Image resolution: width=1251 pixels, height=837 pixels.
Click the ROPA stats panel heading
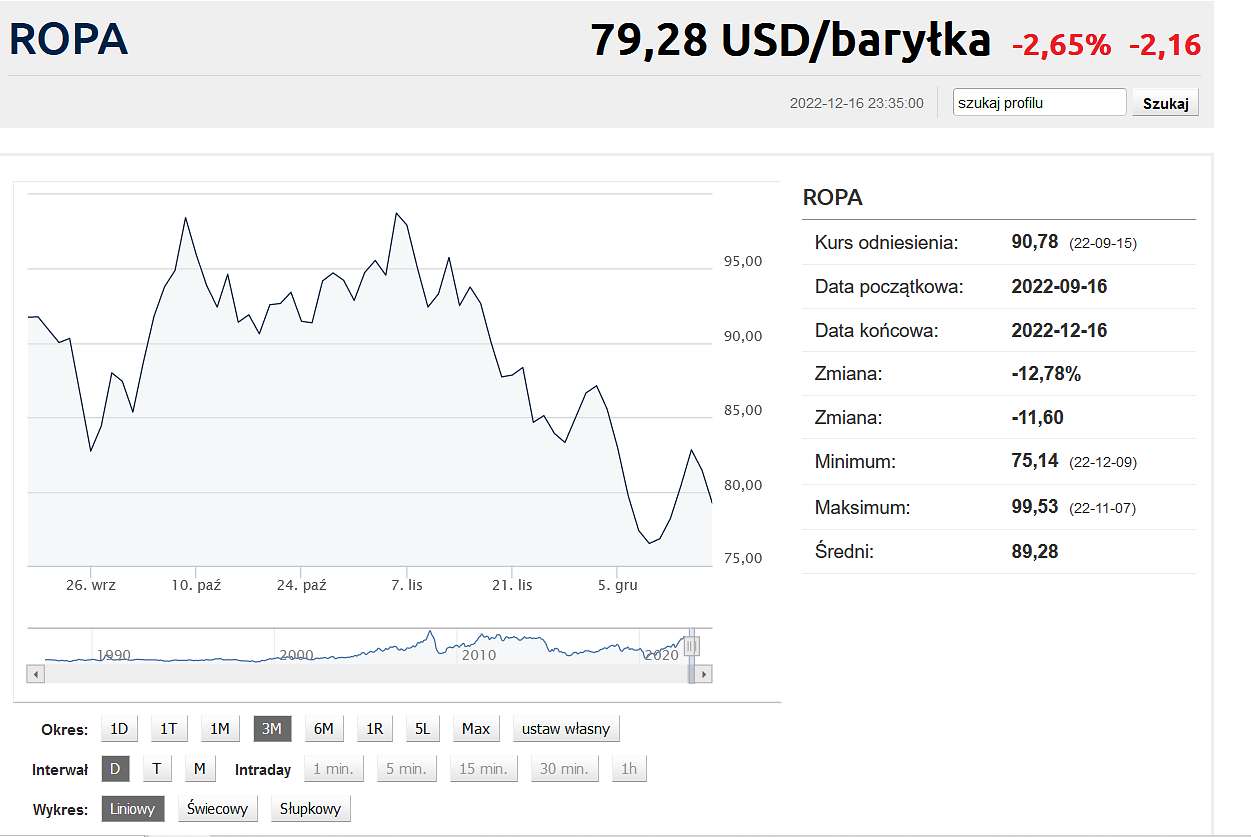833,198
